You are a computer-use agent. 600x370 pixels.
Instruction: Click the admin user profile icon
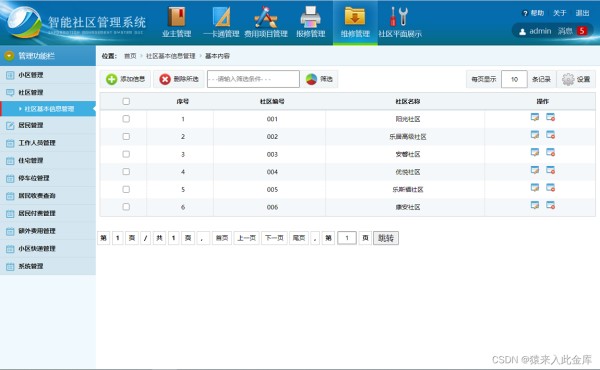pyautogui.click(x=522, y=31)
